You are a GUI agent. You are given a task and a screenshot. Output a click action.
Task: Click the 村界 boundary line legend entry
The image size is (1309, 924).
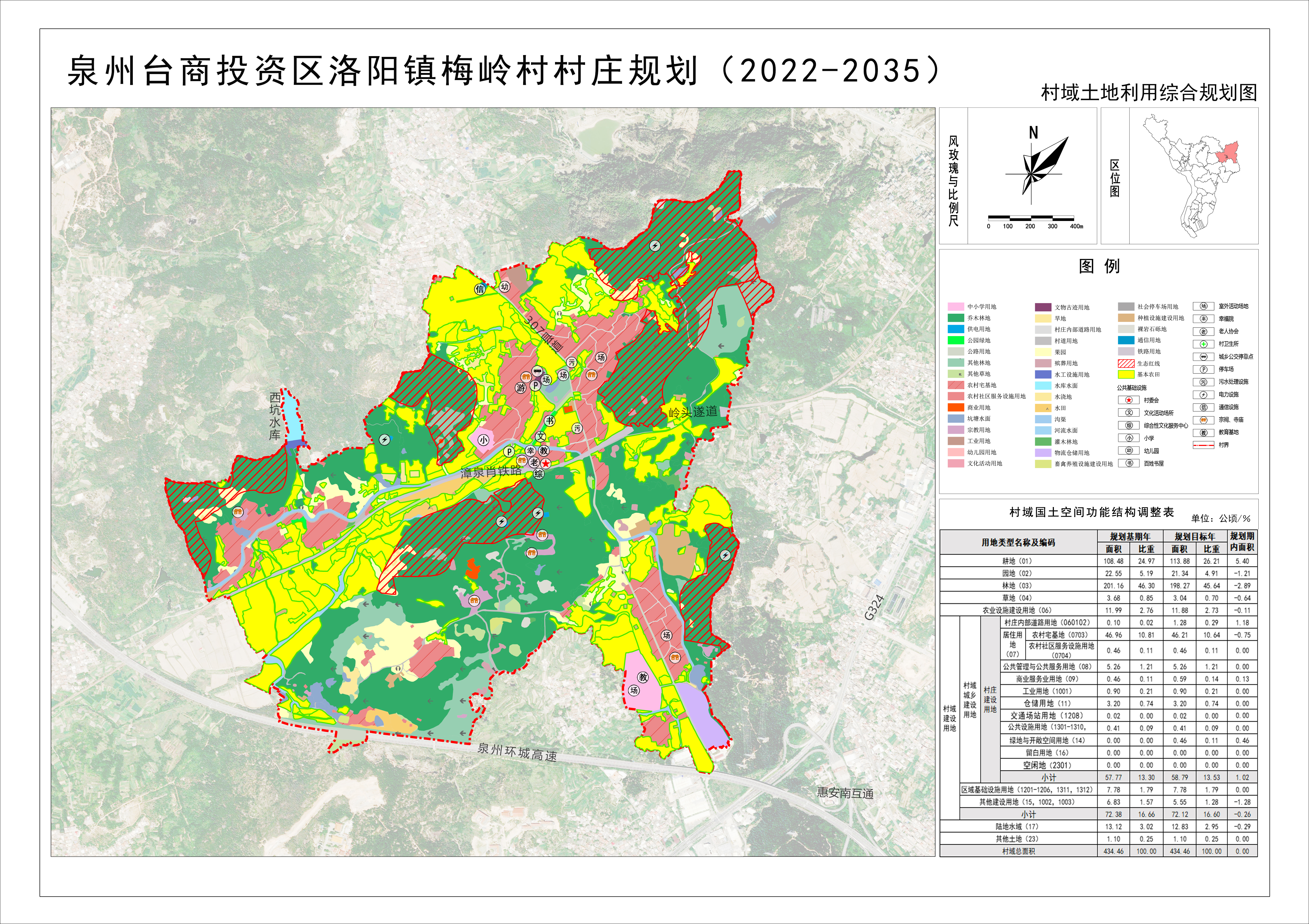[1204, 445]
